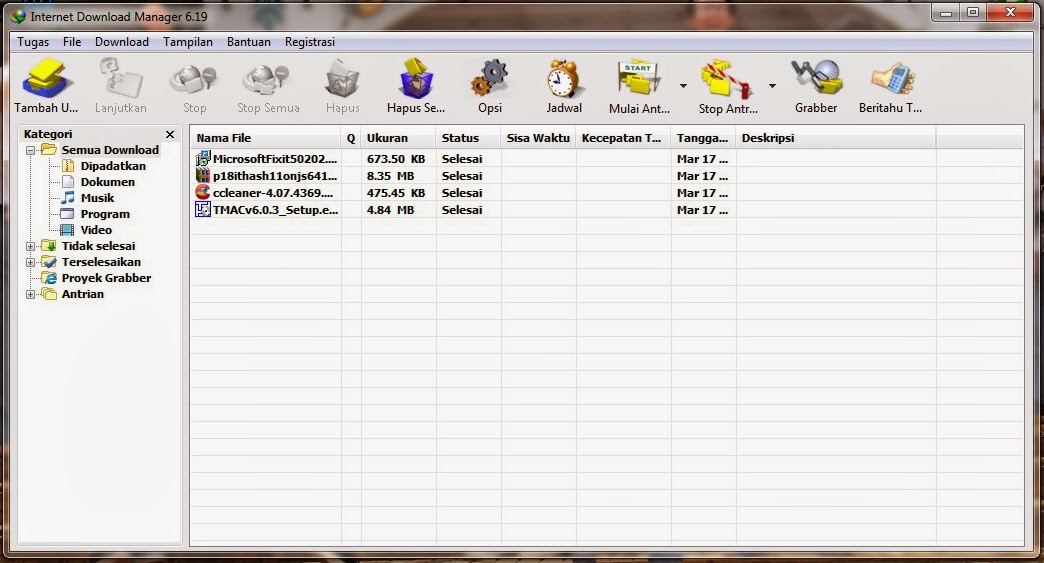Open Opsi settings gear icon
This screenshot has width=1044, height=563.
(490, 79)
